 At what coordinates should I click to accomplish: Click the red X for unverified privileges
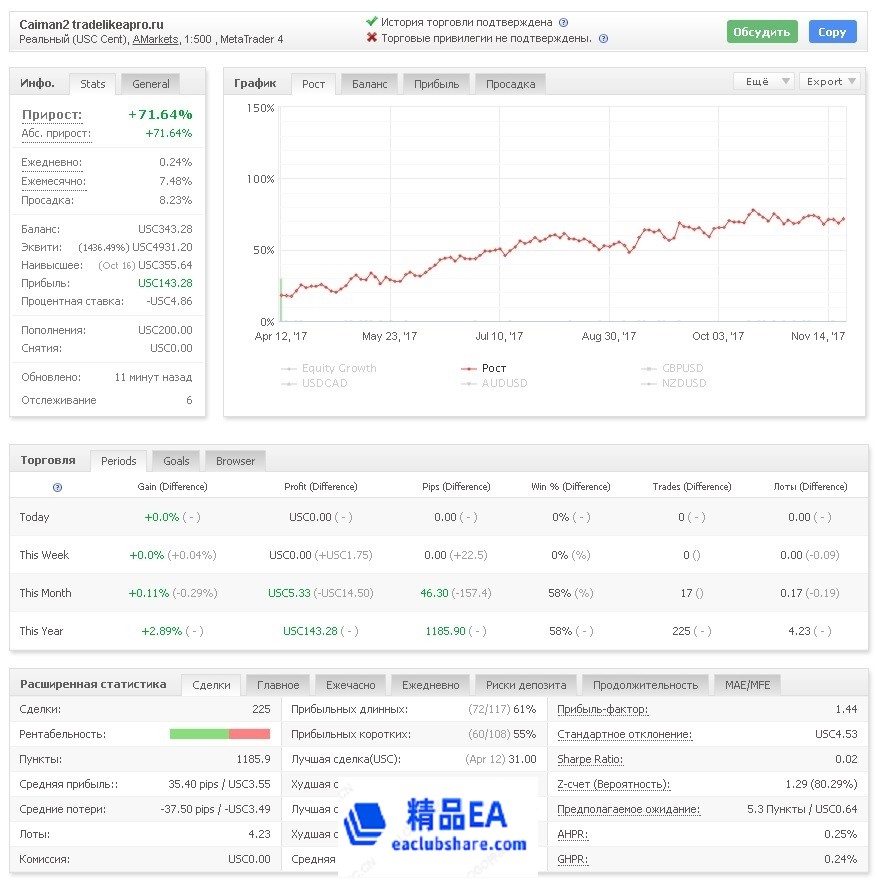pyautogui.click(x=372, y=38)
